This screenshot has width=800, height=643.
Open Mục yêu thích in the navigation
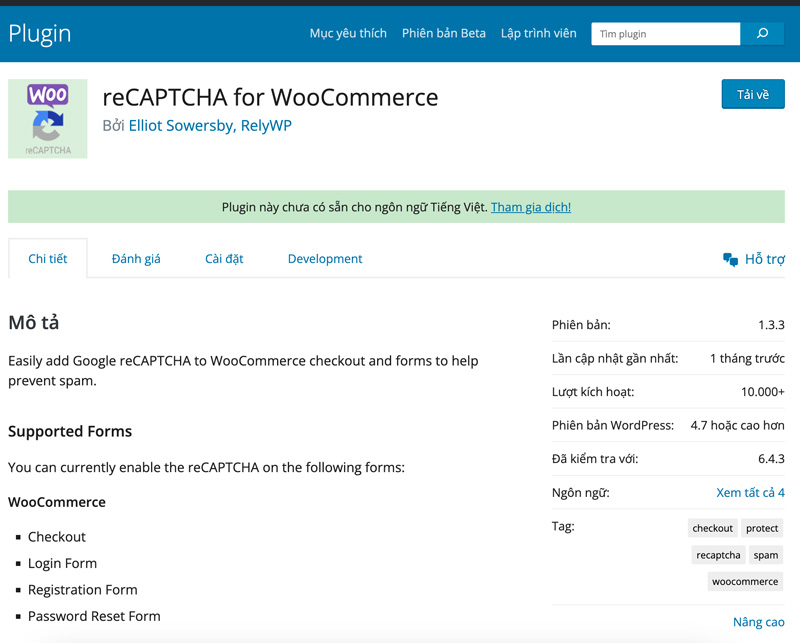click(348, 33)
